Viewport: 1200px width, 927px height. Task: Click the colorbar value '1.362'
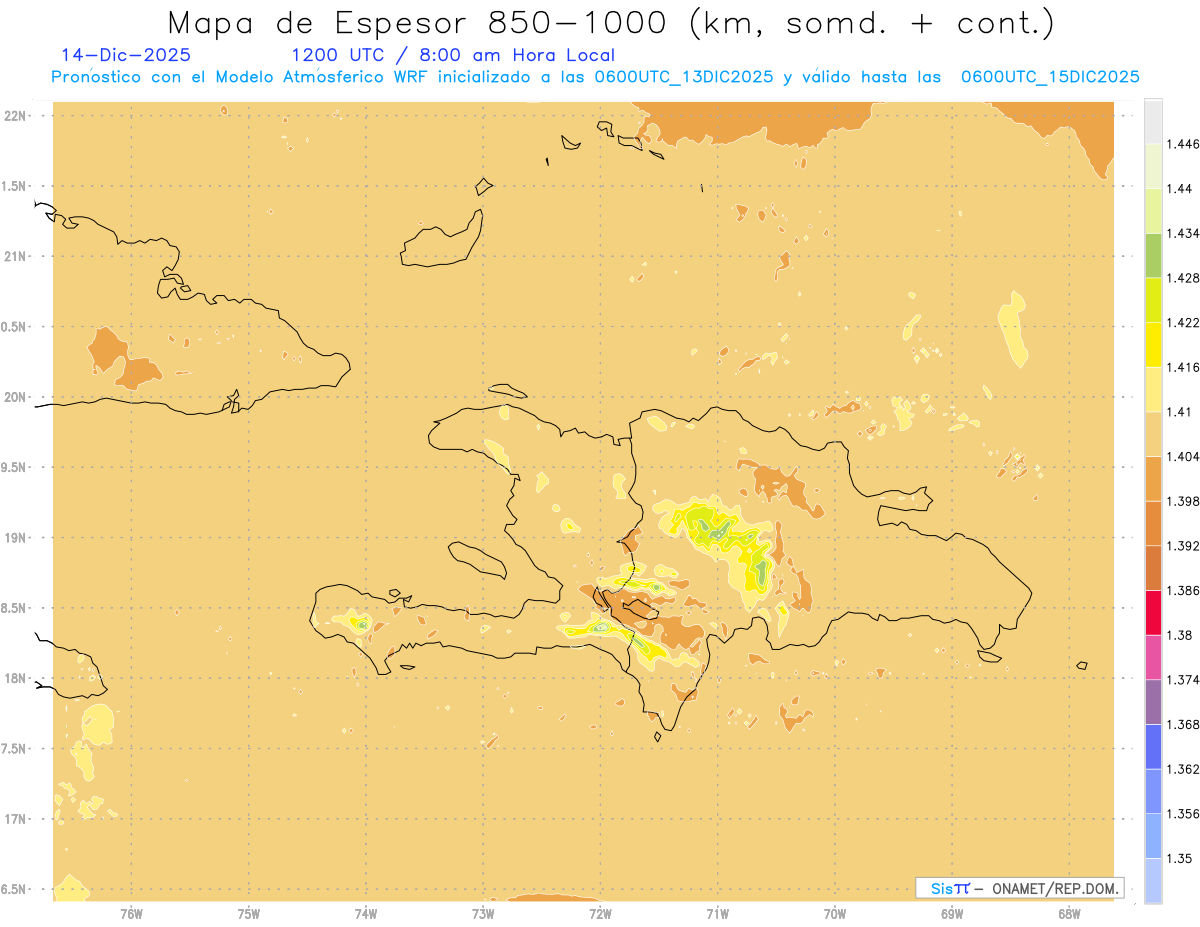pos(1183,769)
